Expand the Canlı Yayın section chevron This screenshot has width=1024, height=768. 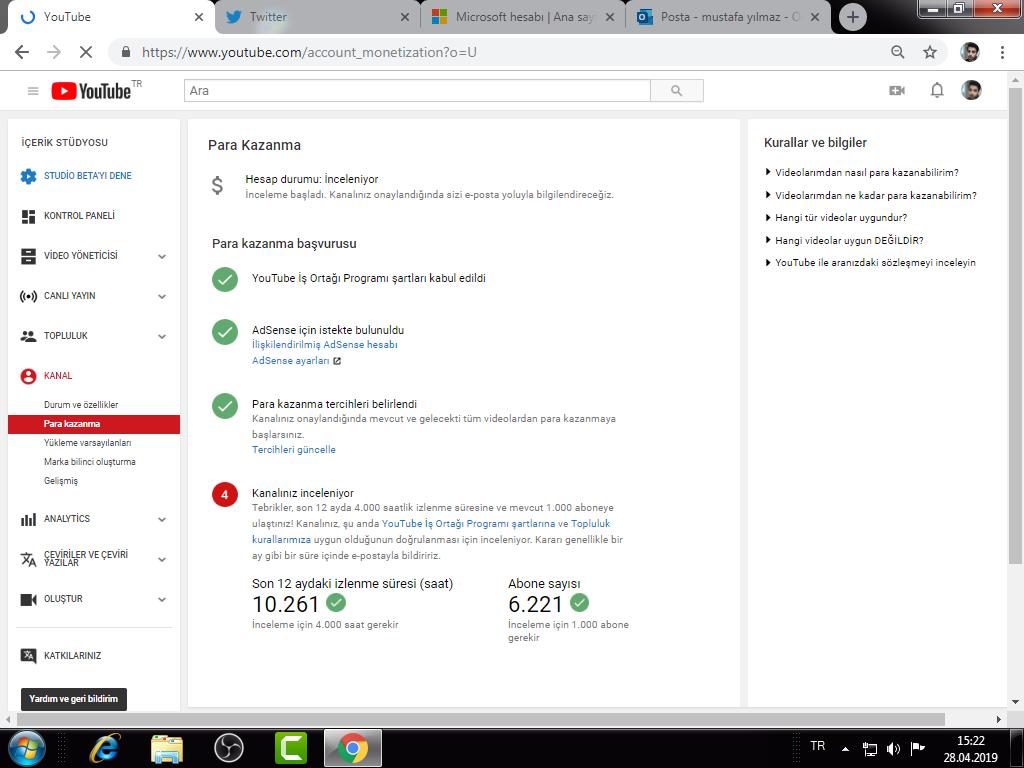(162, 296)
